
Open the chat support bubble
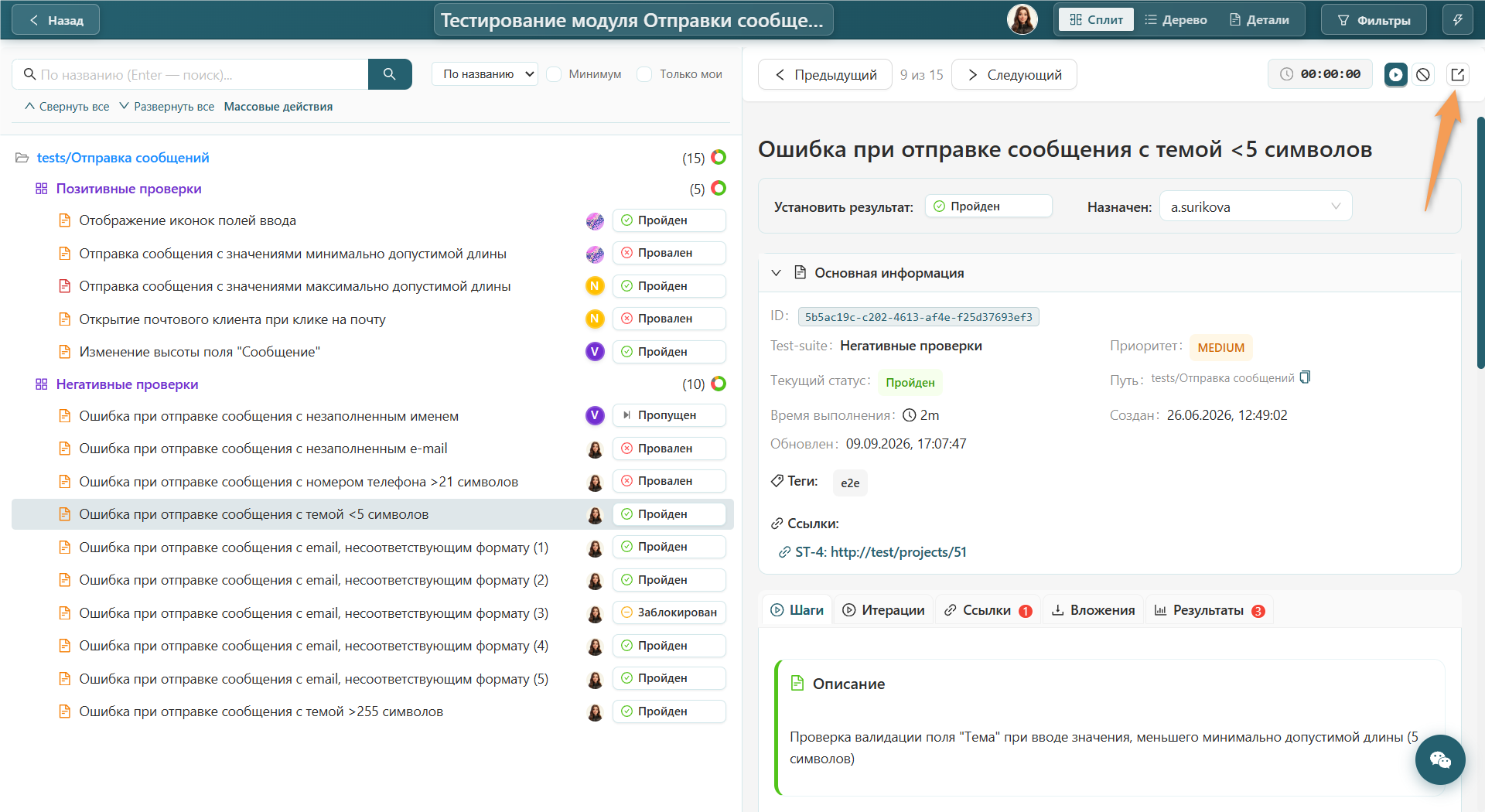click(1440, 759)
